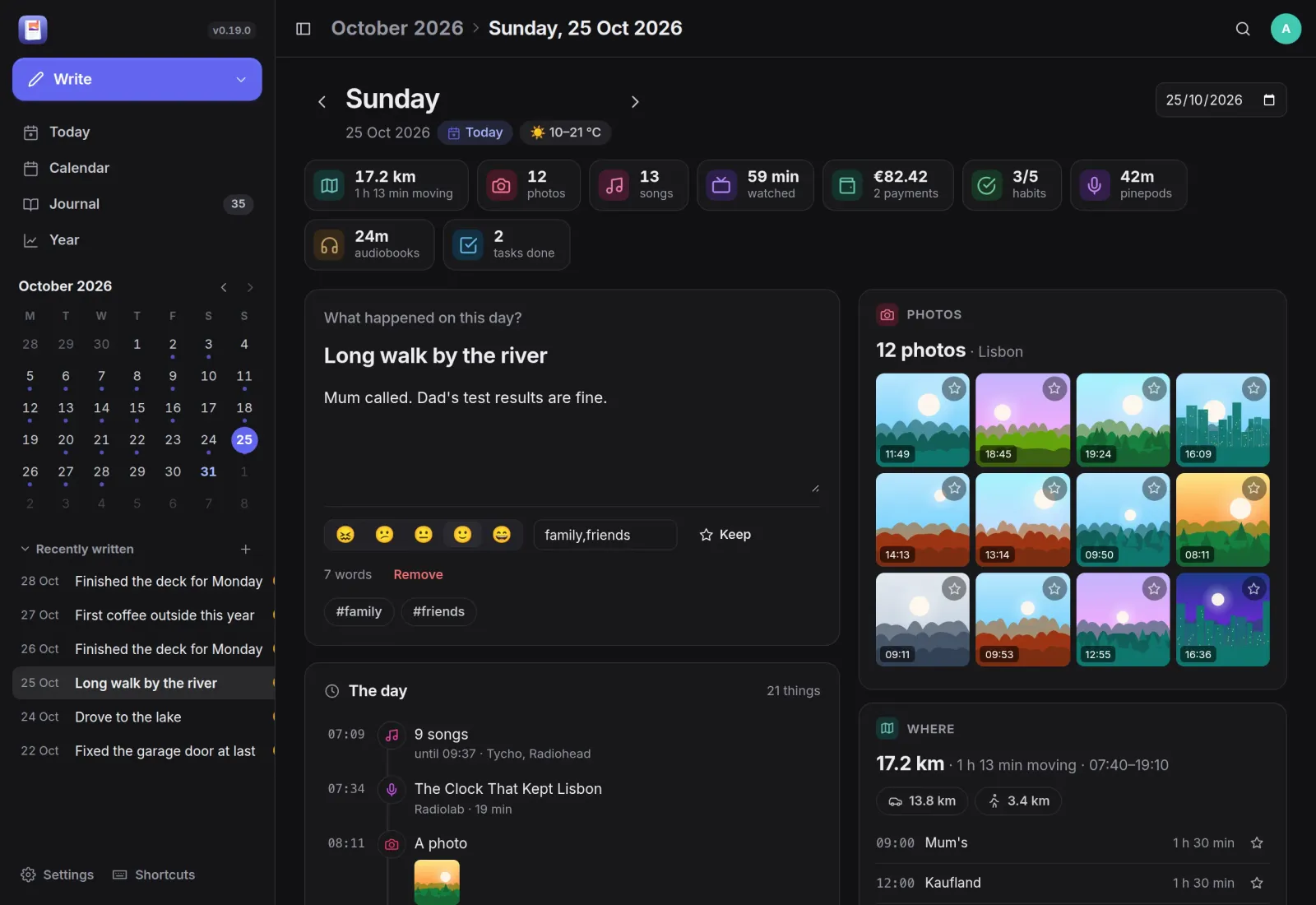Open Shortcuts at the sidebar bottom

click(x=154, y=875)
